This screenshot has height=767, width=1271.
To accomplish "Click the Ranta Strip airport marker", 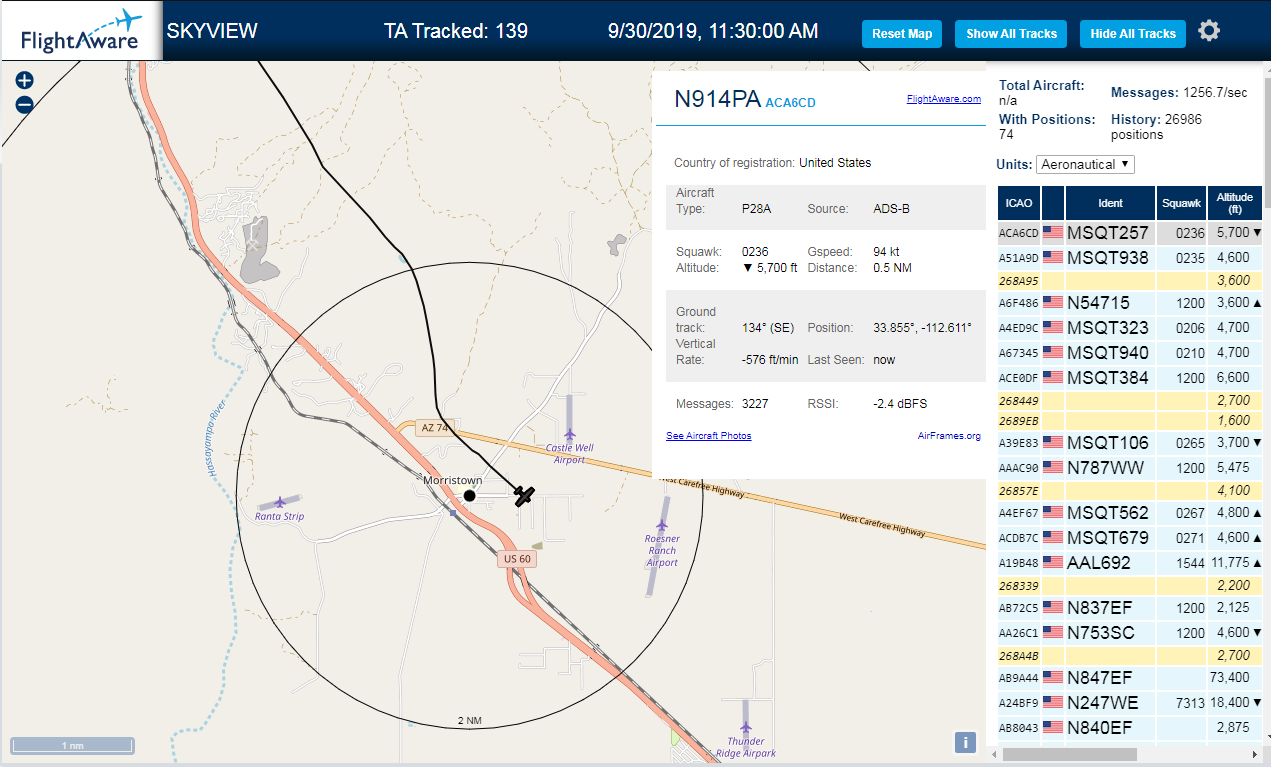I will pos(279,502).
